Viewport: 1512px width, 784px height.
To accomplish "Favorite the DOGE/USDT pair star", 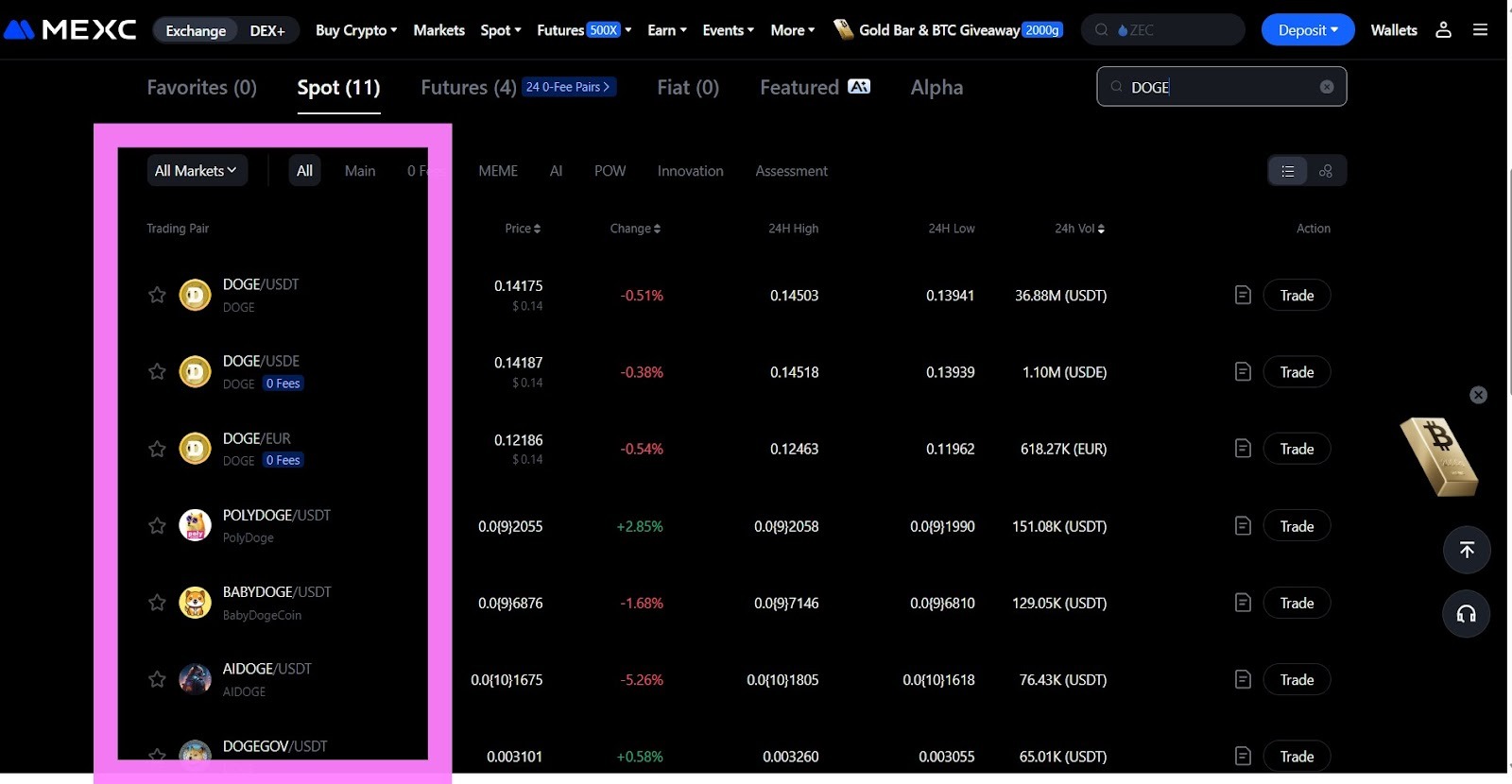I will [157, 296].
